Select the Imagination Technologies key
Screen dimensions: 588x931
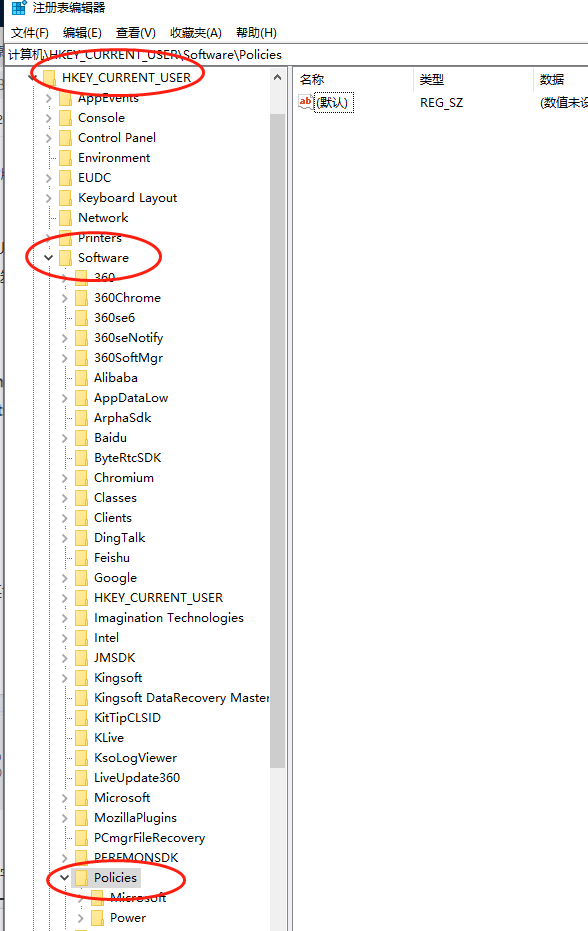click(x=169, y=618)
